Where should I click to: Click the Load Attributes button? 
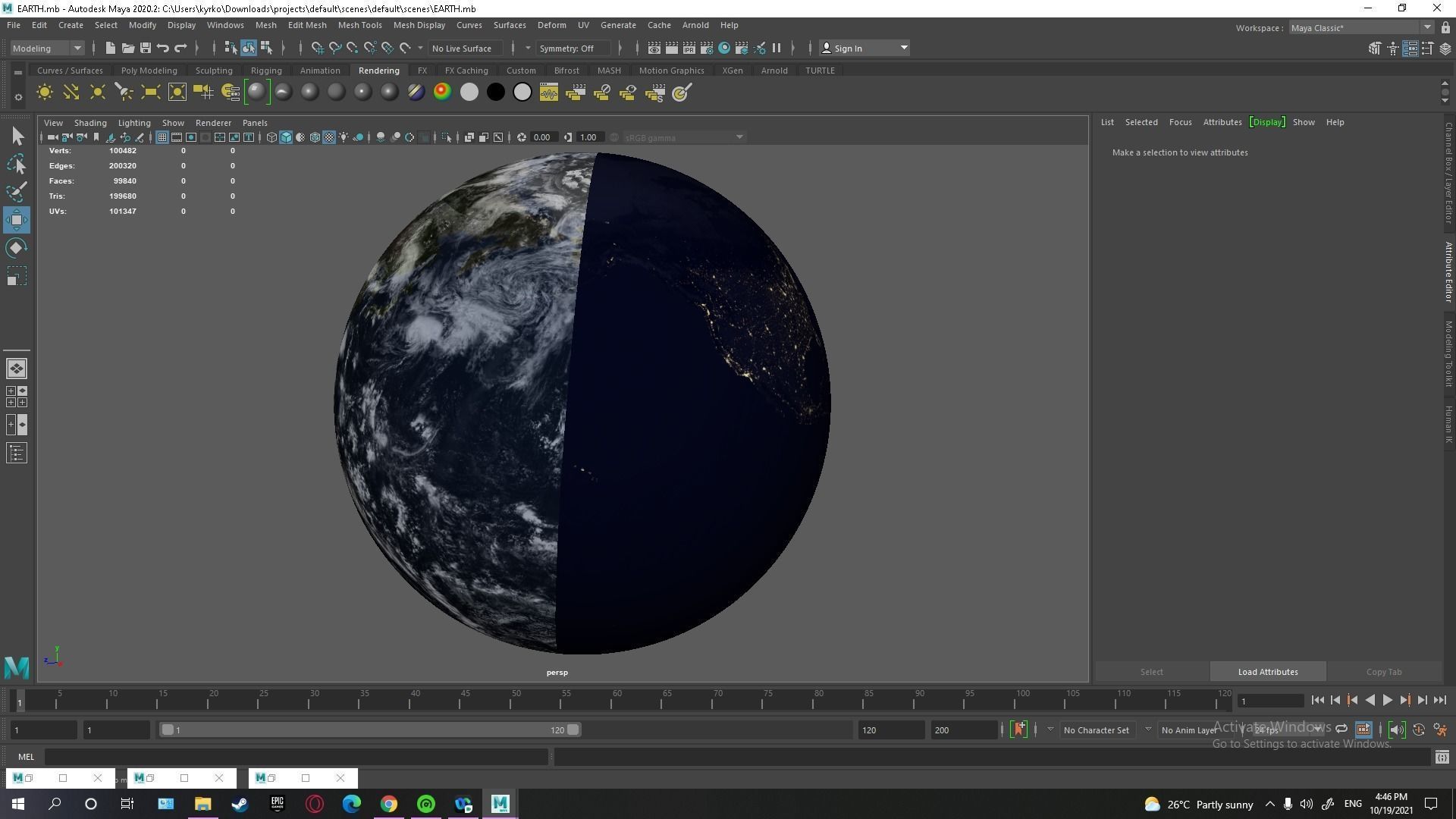(x=1267, y=672)
